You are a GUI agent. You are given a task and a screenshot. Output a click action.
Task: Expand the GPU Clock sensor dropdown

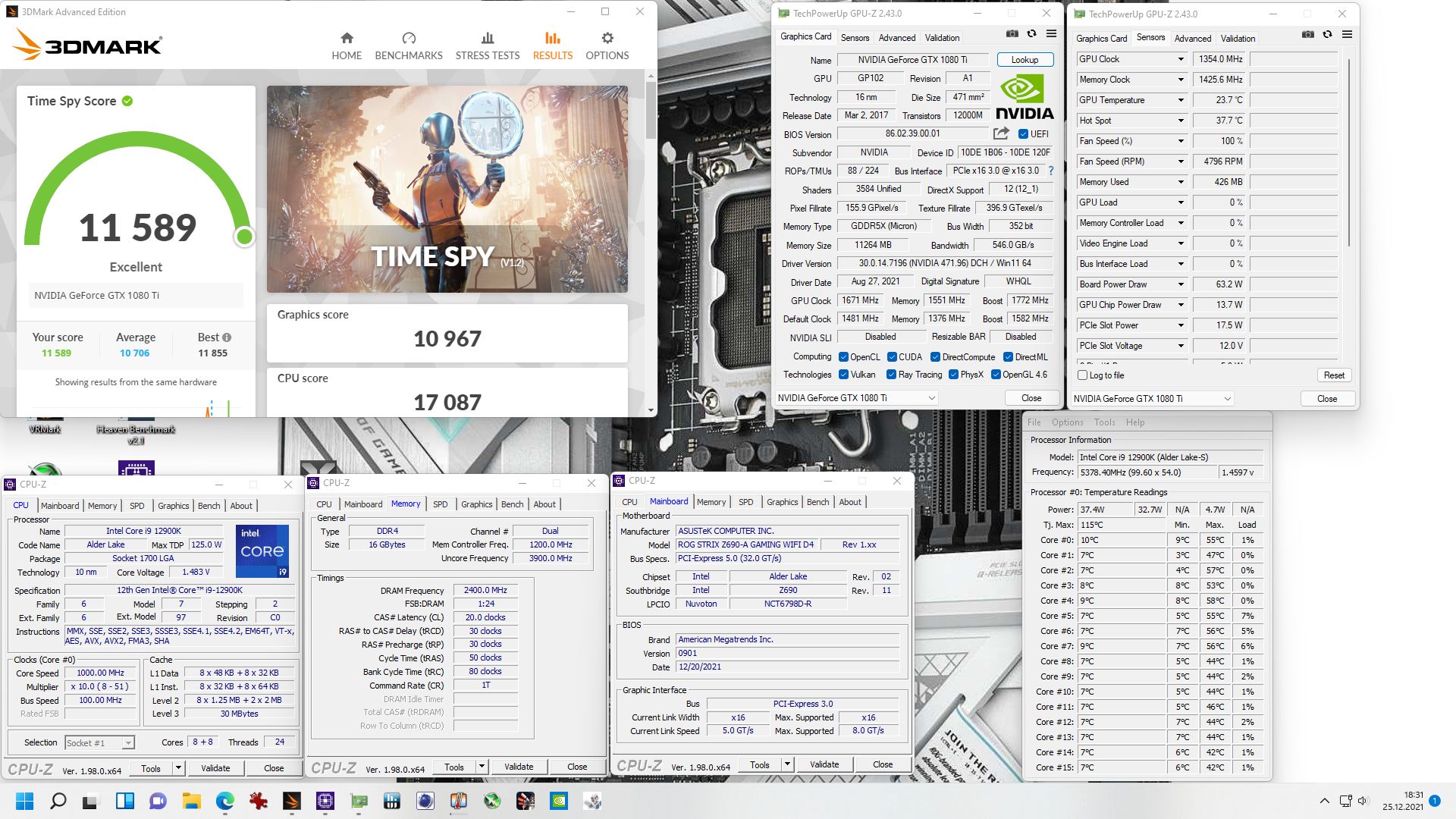point(1181,59)
